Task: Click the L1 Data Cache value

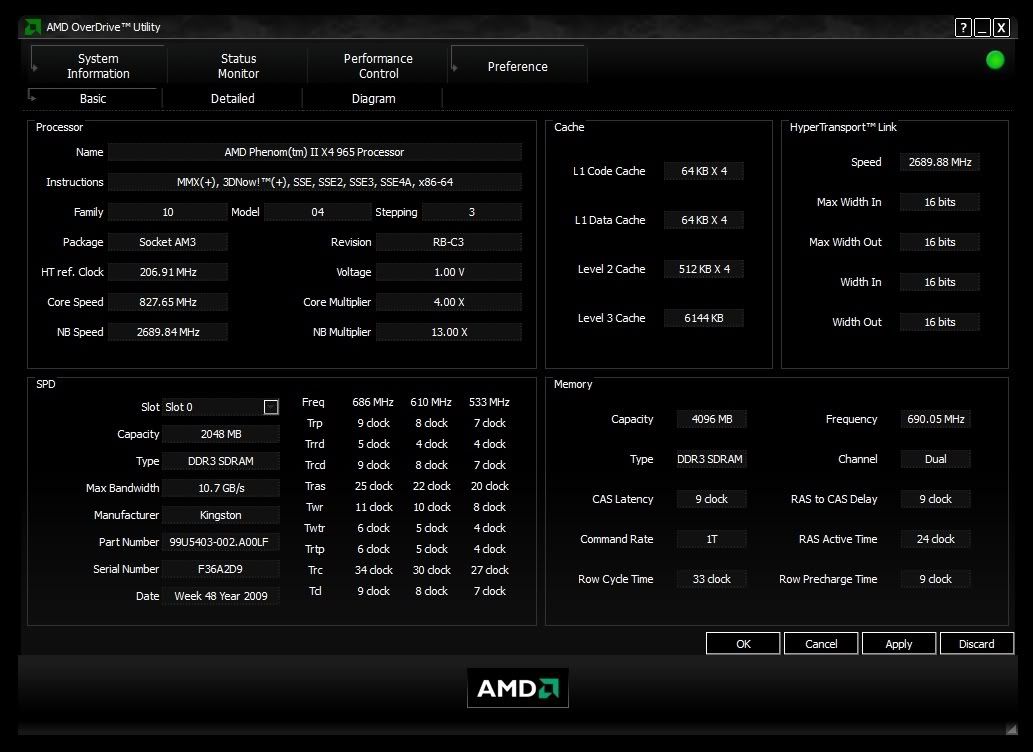Action: tap(704, 220)
